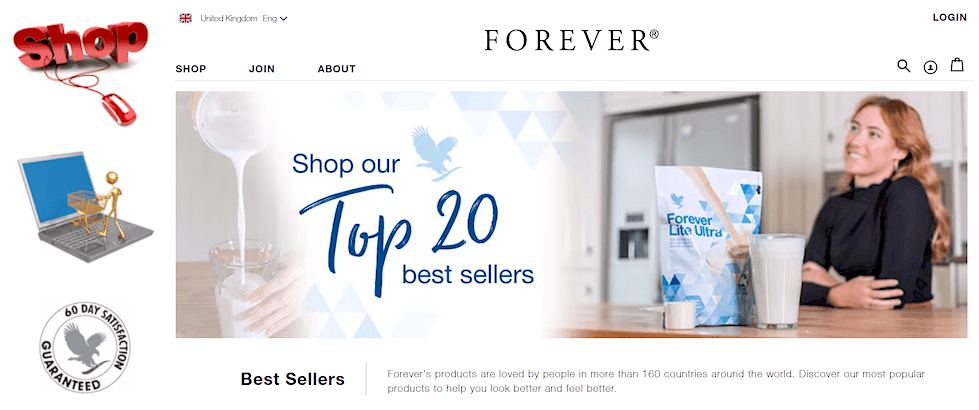Click the blue eagle logo in banner
Viewport: 979px width, 410px height.
(x=436, y=153)
